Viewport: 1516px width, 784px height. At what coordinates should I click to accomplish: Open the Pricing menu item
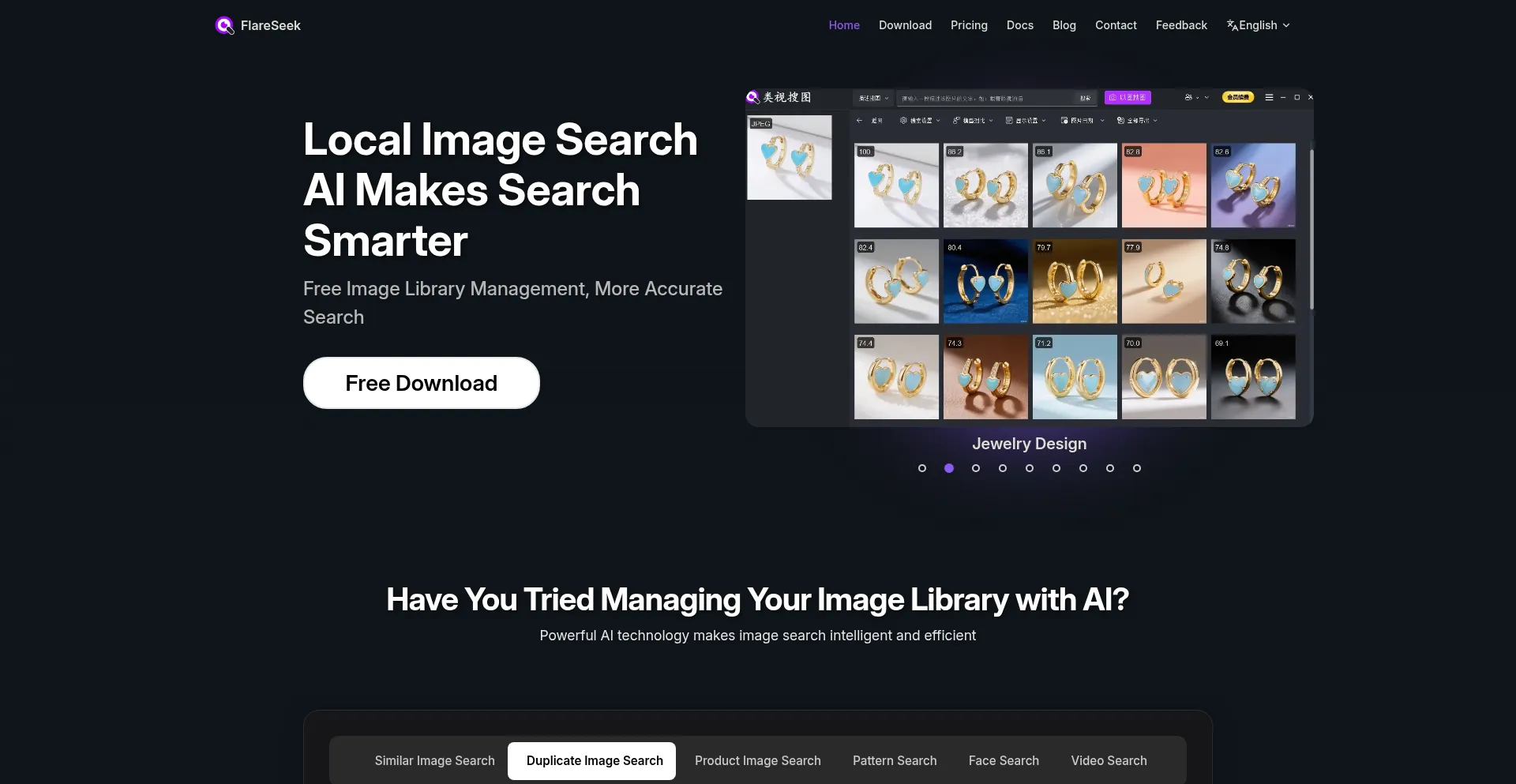pos(969,25)
